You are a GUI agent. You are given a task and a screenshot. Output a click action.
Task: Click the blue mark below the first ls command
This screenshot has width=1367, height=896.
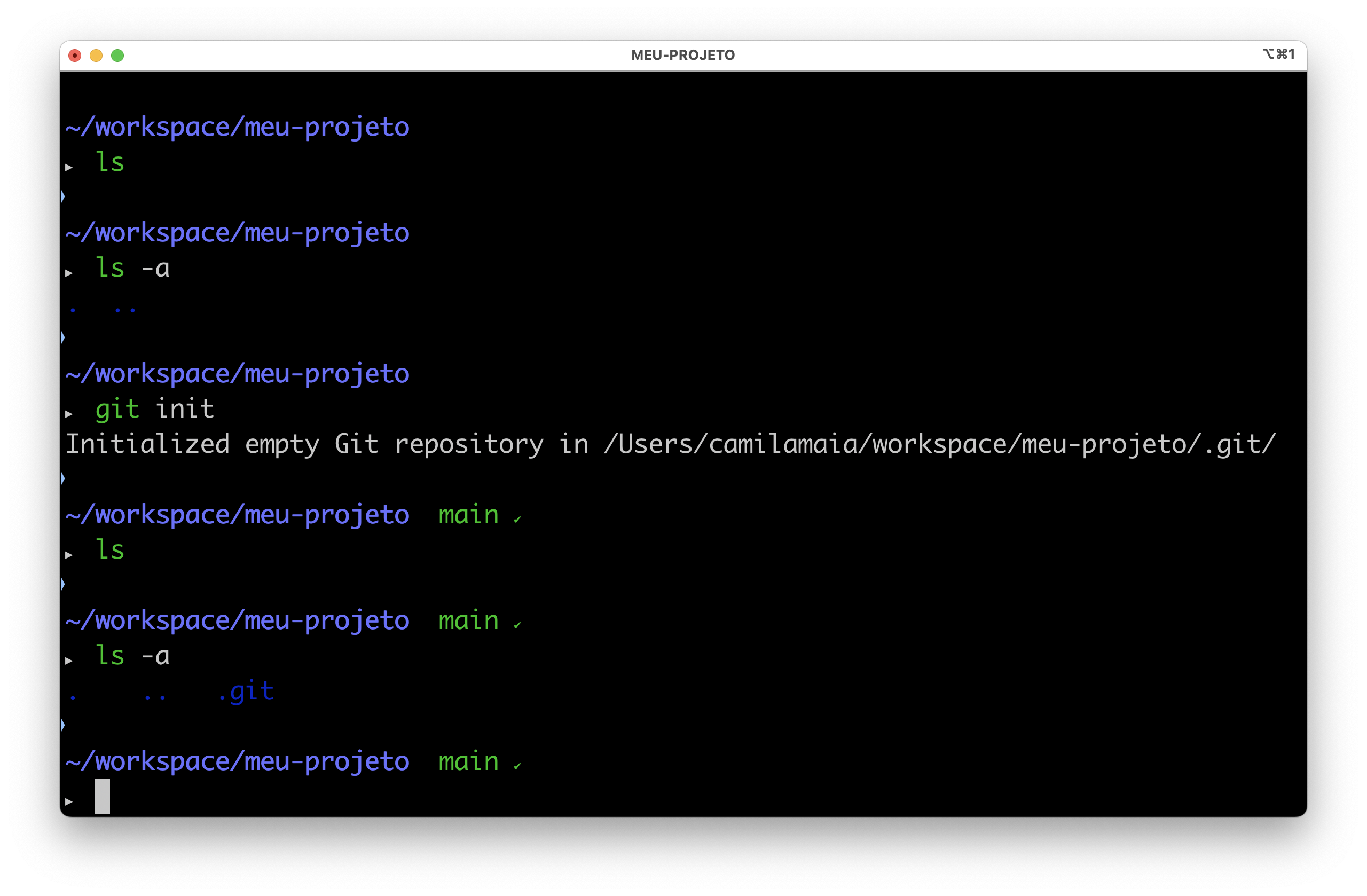[62, 197]
